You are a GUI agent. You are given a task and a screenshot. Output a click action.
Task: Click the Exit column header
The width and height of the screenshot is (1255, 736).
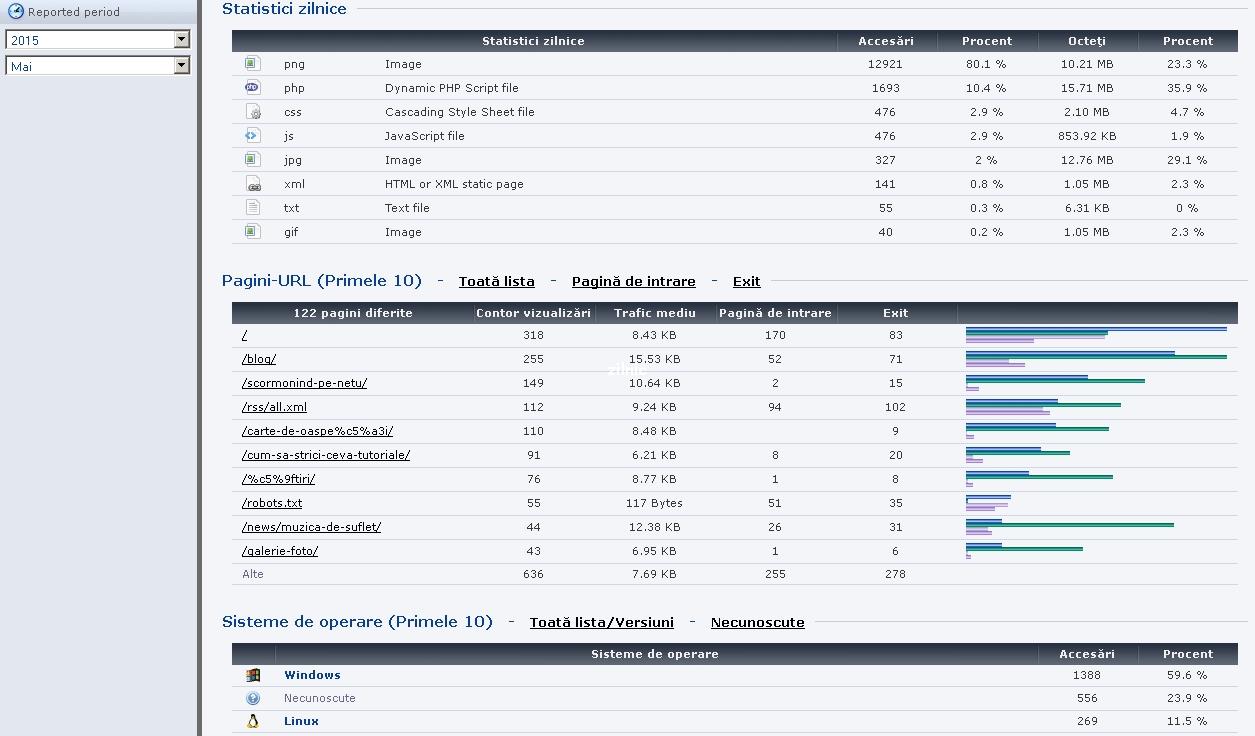coord(896,313)
